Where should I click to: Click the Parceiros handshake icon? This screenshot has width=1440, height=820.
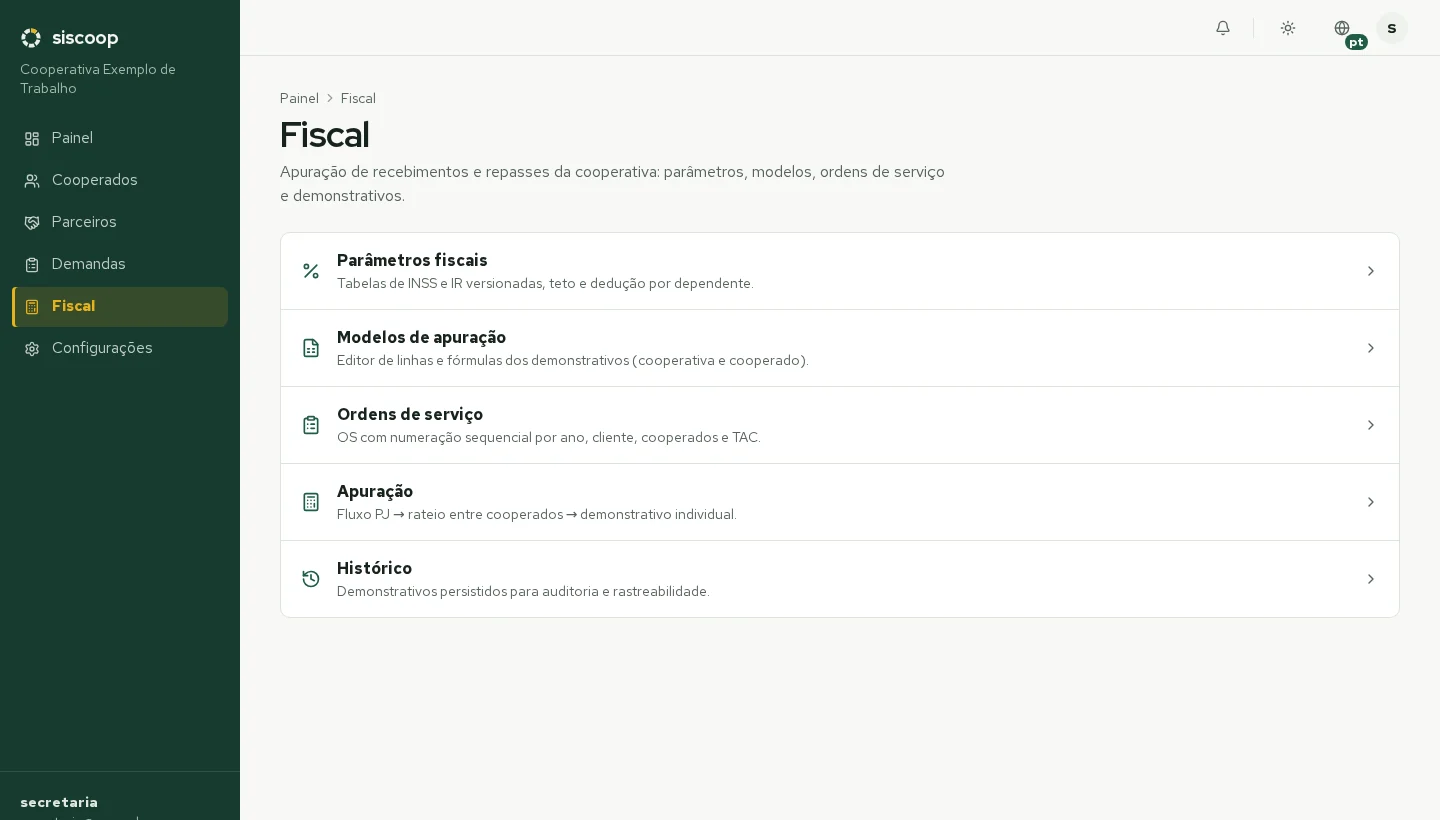[32, 223]
